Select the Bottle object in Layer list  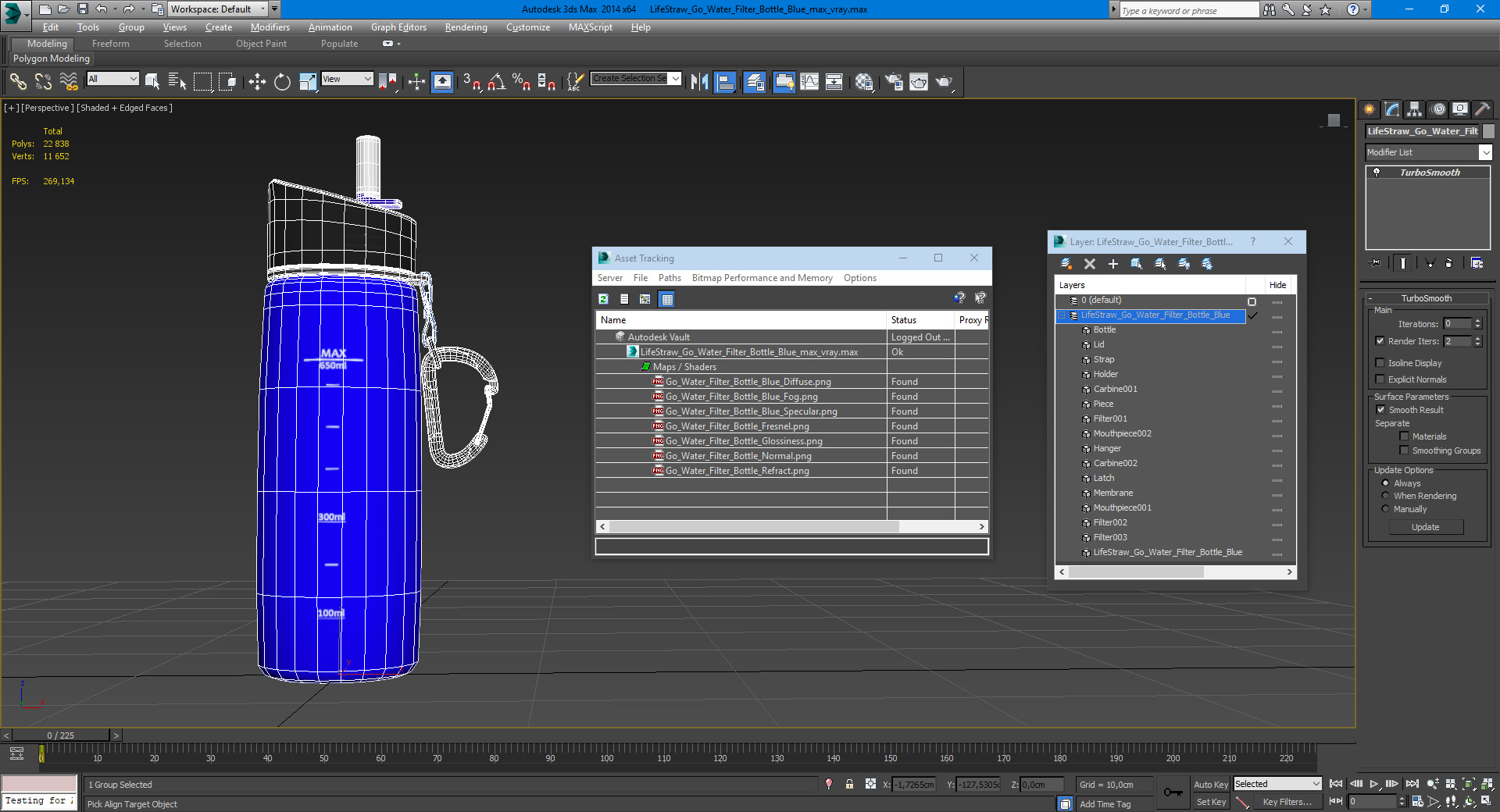pos(1105,330)
